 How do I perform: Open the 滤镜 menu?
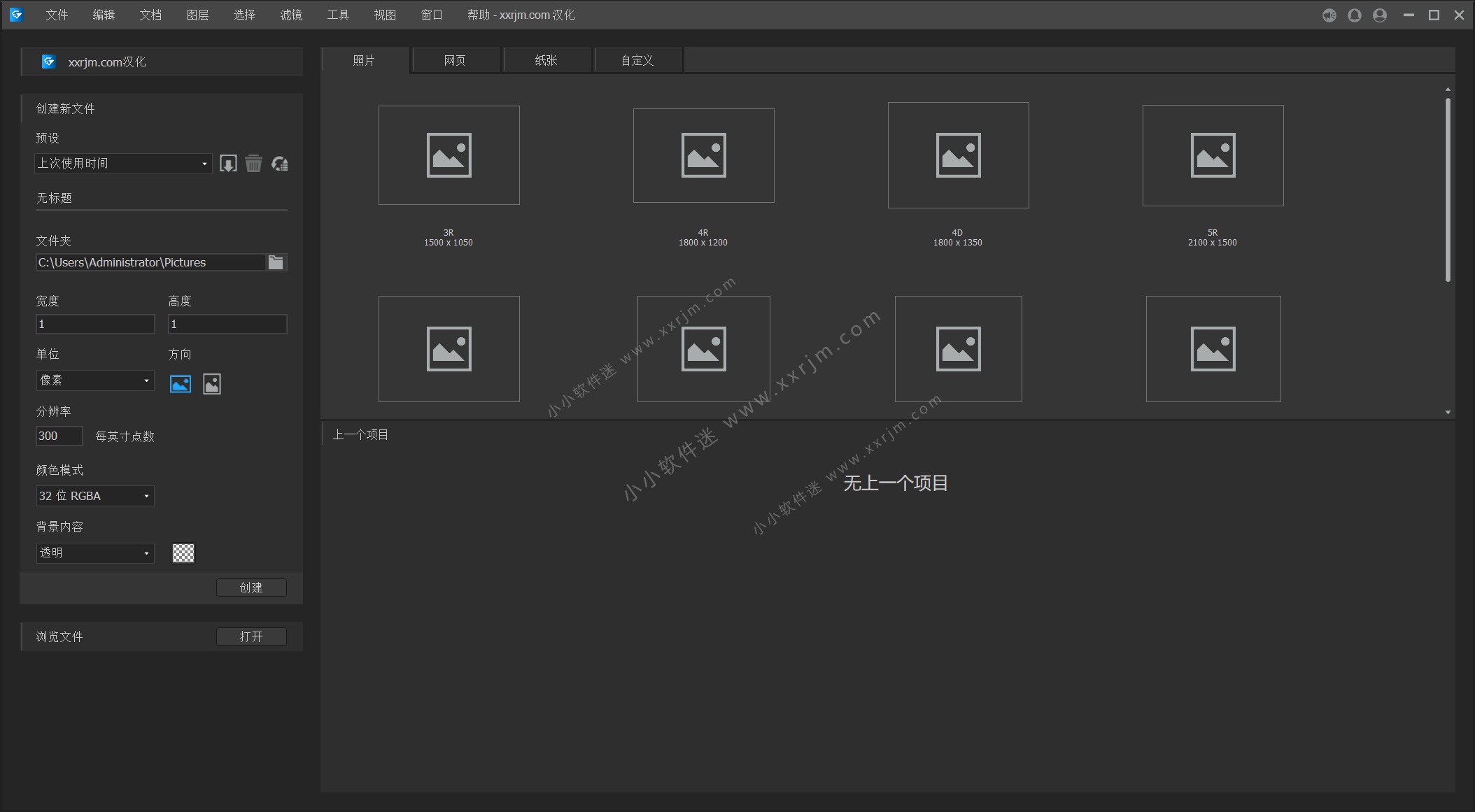291,15
